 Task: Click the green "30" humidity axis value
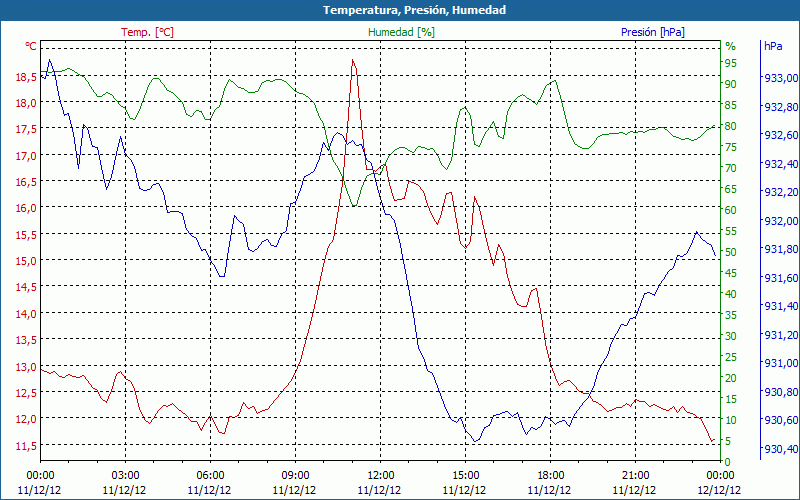point(731,336)
